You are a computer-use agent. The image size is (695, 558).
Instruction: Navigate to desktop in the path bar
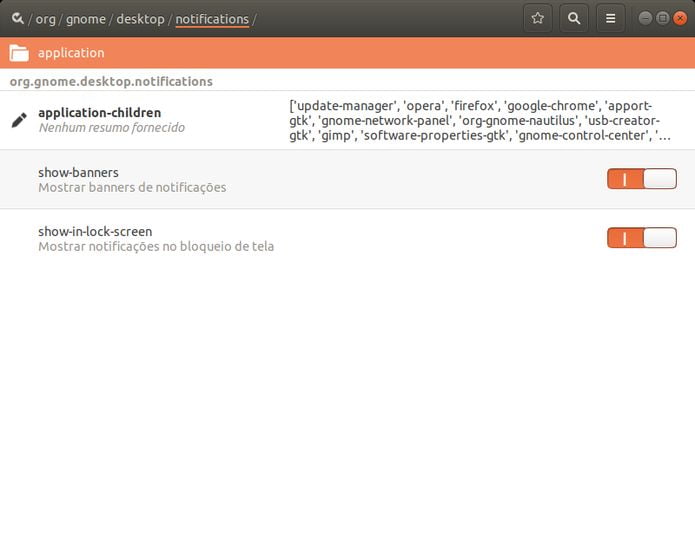140,19
